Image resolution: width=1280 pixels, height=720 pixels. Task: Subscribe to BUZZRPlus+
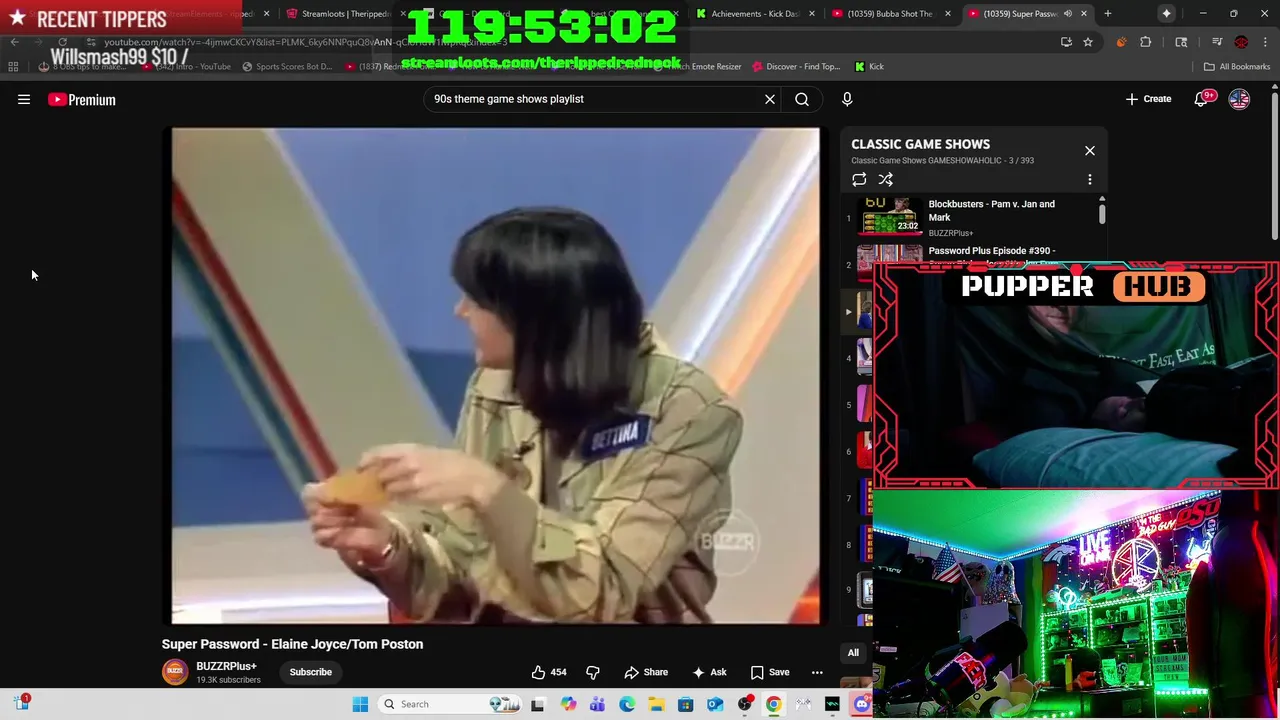(311, 672)
